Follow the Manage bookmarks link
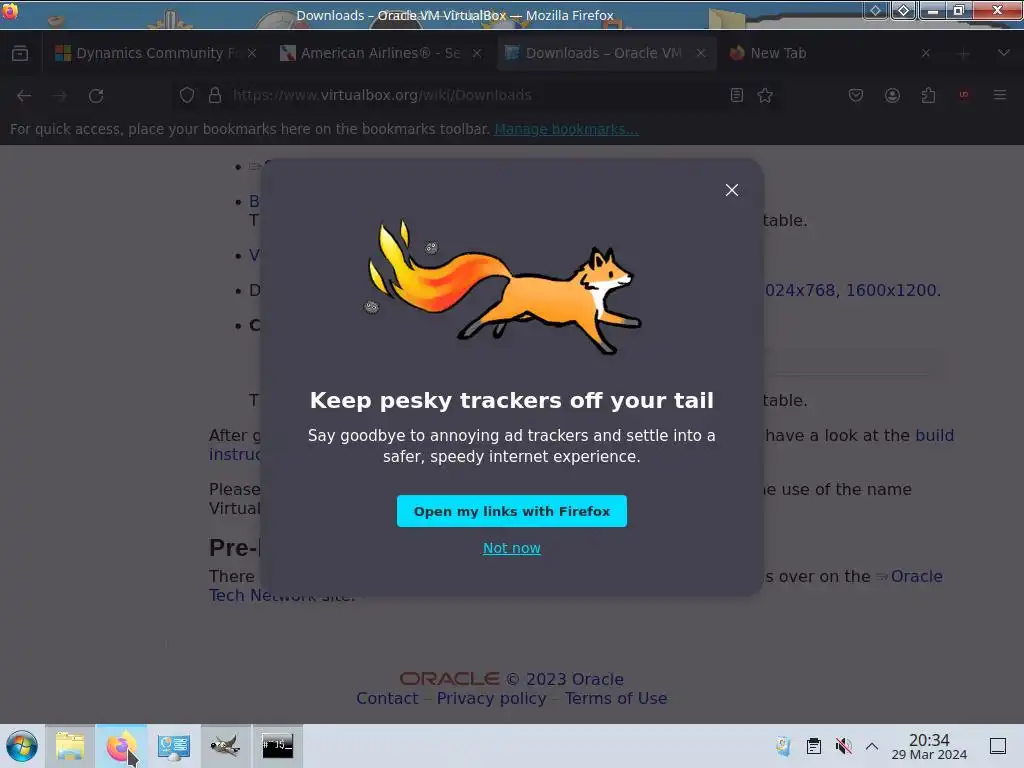Screen dimensions: 1024x768 pyautogui.click(x=566, y=129)
